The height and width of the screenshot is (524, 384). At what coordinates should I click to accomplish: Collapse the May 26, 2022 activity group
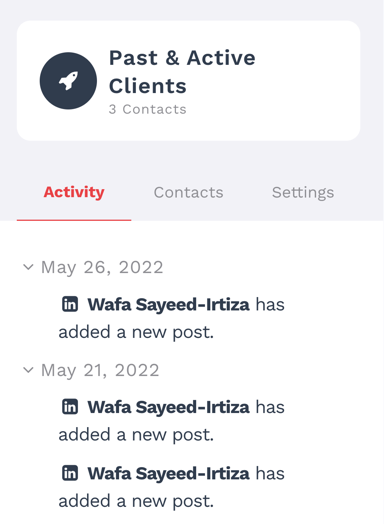[28, 267]
